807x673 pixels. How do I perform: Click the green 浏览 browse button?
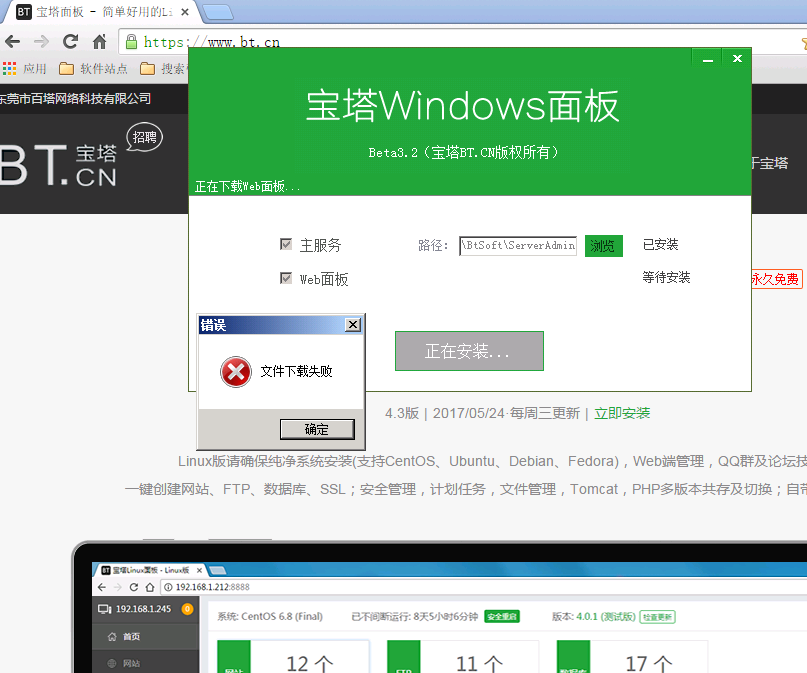[604, 246]
